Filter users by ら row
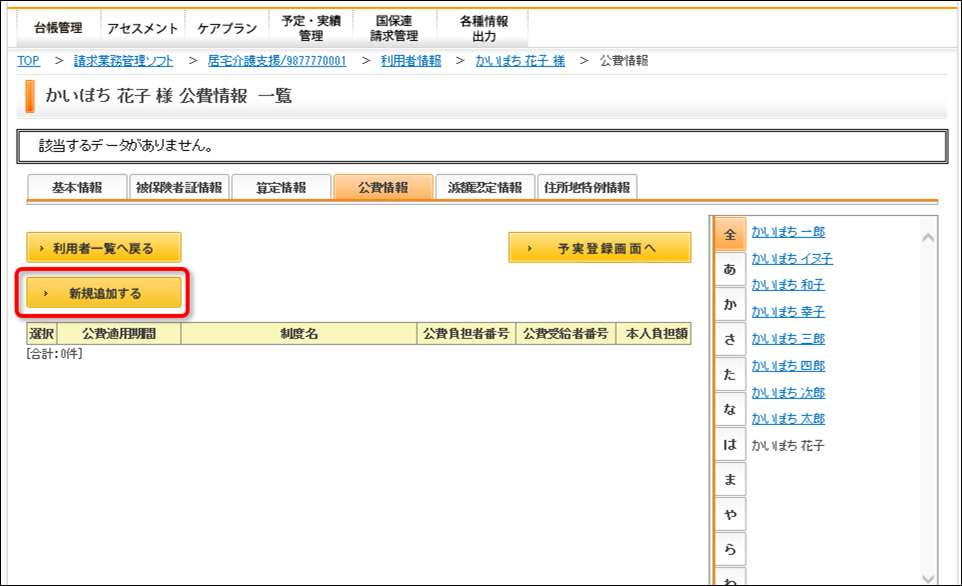This screenshot has height=586, width=962. click(x=730, y=549)
